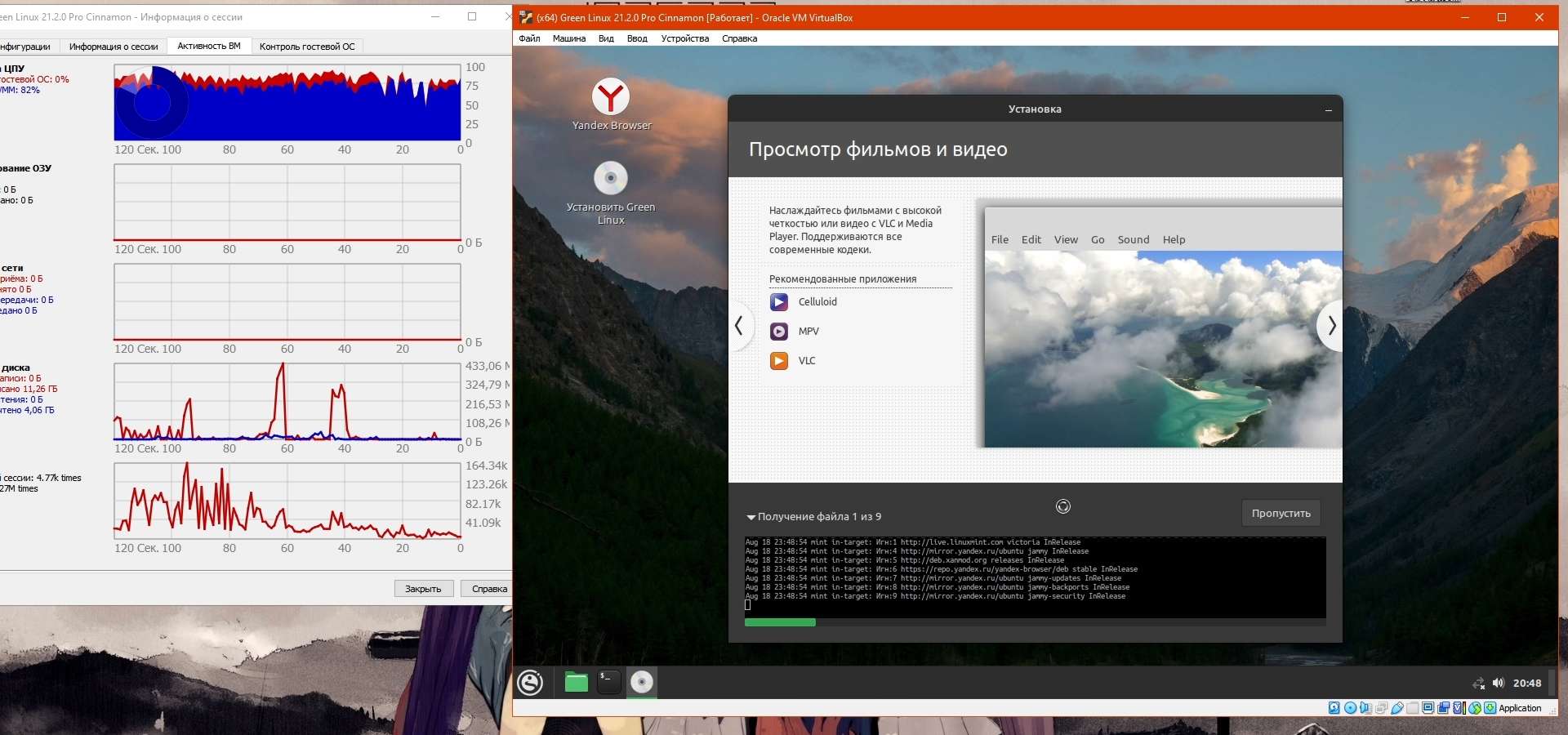
Task: Collapse the 'Получение файла 1 из 9' details
Action: coord(751,517)
